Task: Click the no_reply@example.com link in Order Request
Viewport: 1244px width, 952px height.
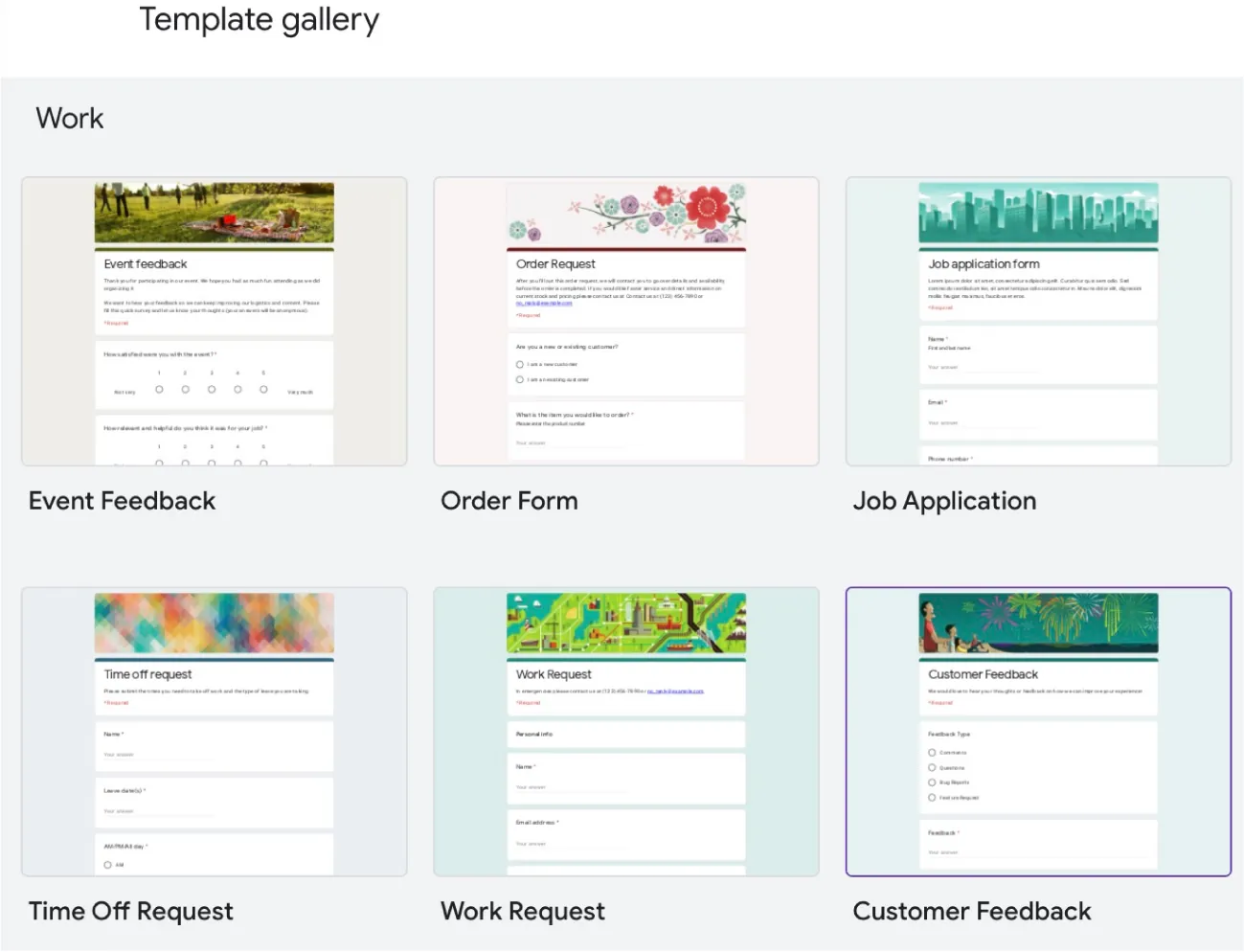Action: coord(543,304)
